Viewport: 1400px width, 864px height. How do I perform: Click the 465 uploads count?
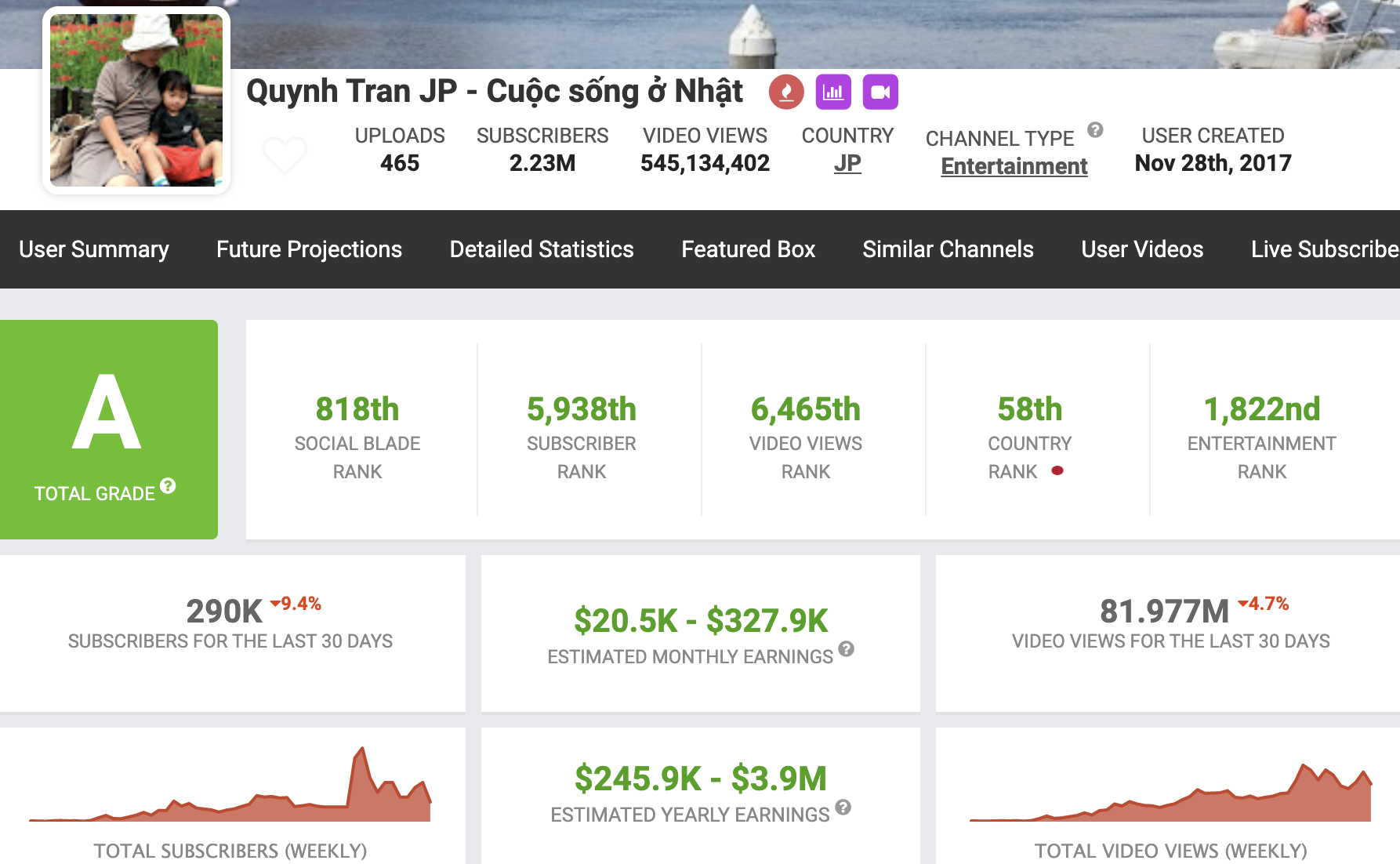[400, 163]
